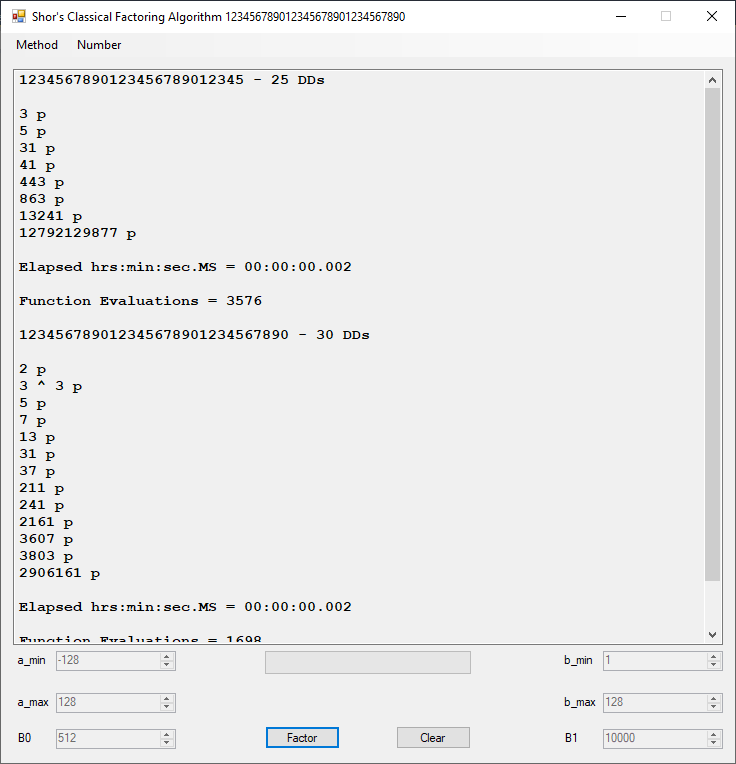Click the application icon in the title bar
Viewport: 736px width, 764px height.
(19, 17)
